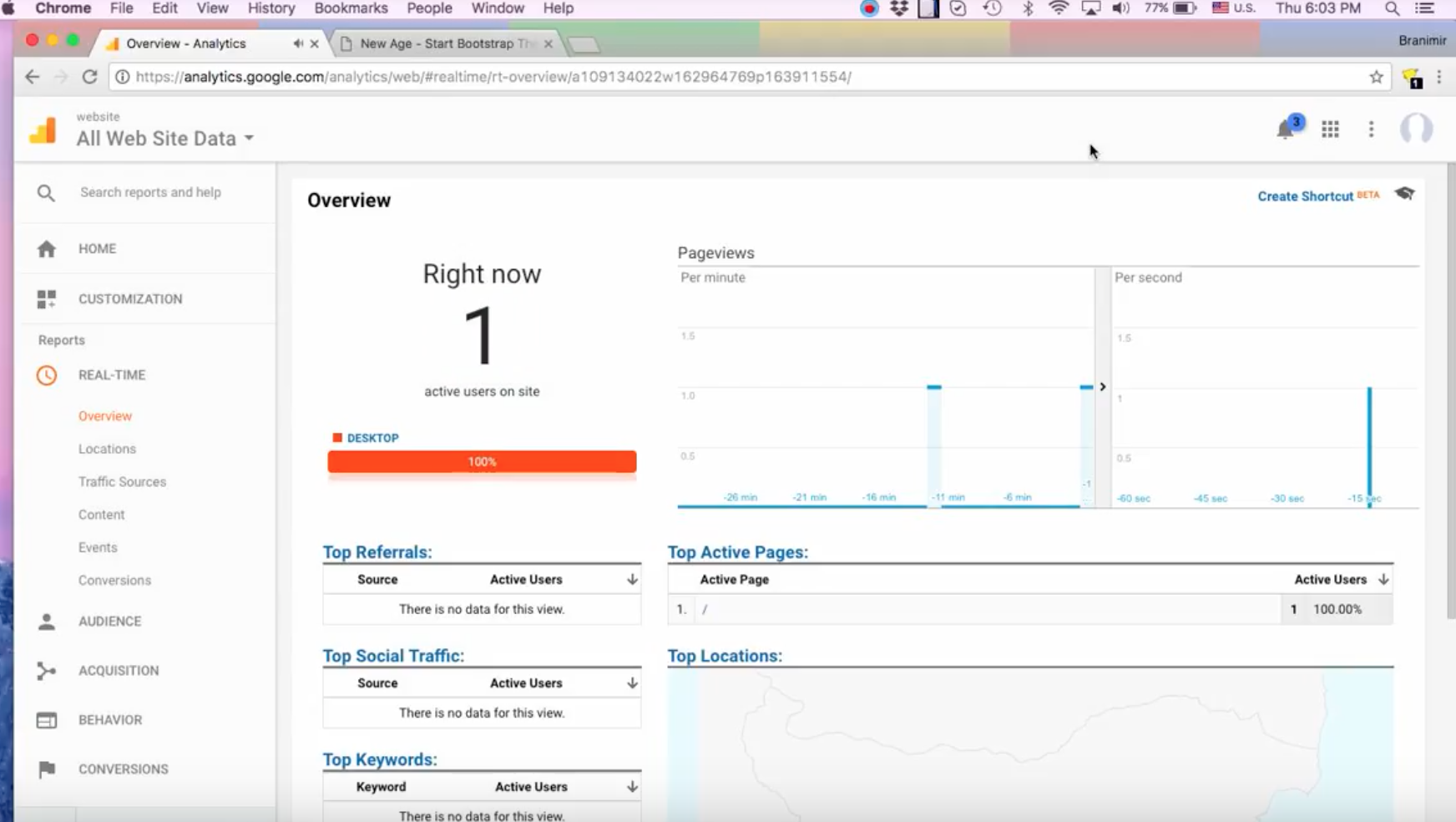The width and height of the screenshot is (1456, 822).
Task: Open the History menu in menu bar
Action: [271, 8]
